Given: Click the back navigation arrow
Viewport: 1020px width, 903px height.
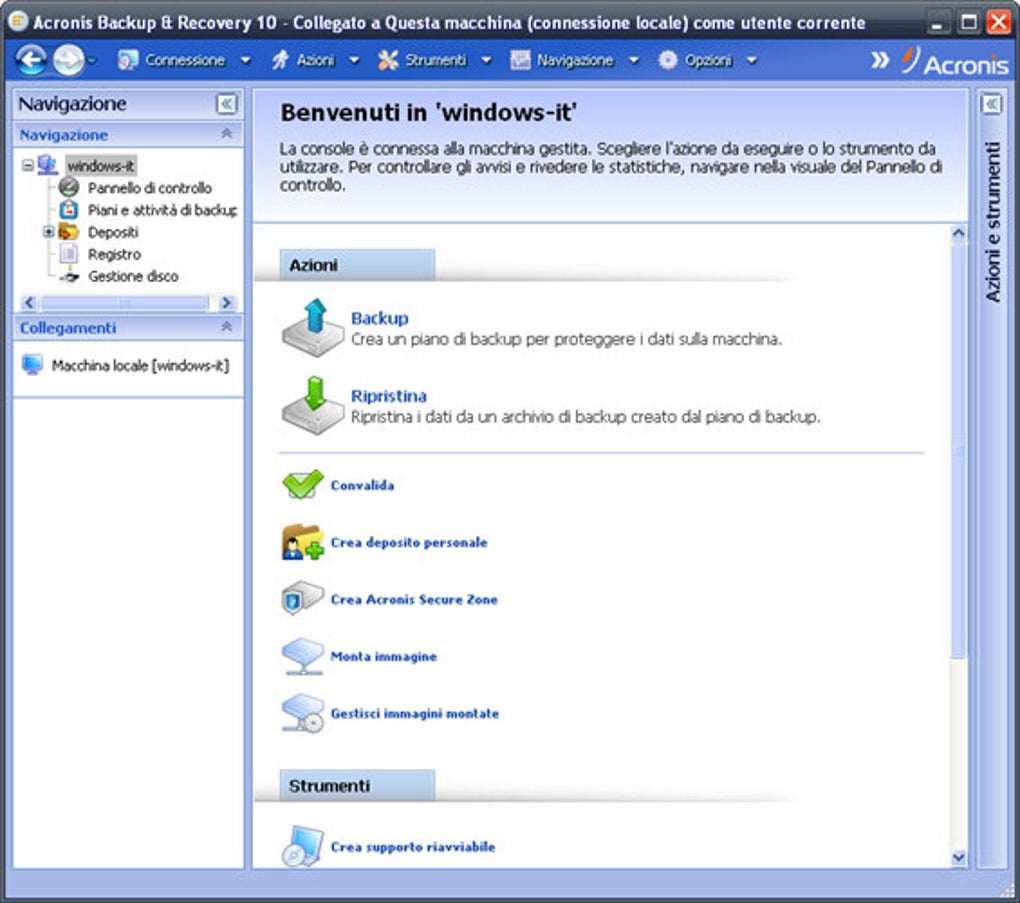Looking at the screenshot, I should (x=31, y=60).
